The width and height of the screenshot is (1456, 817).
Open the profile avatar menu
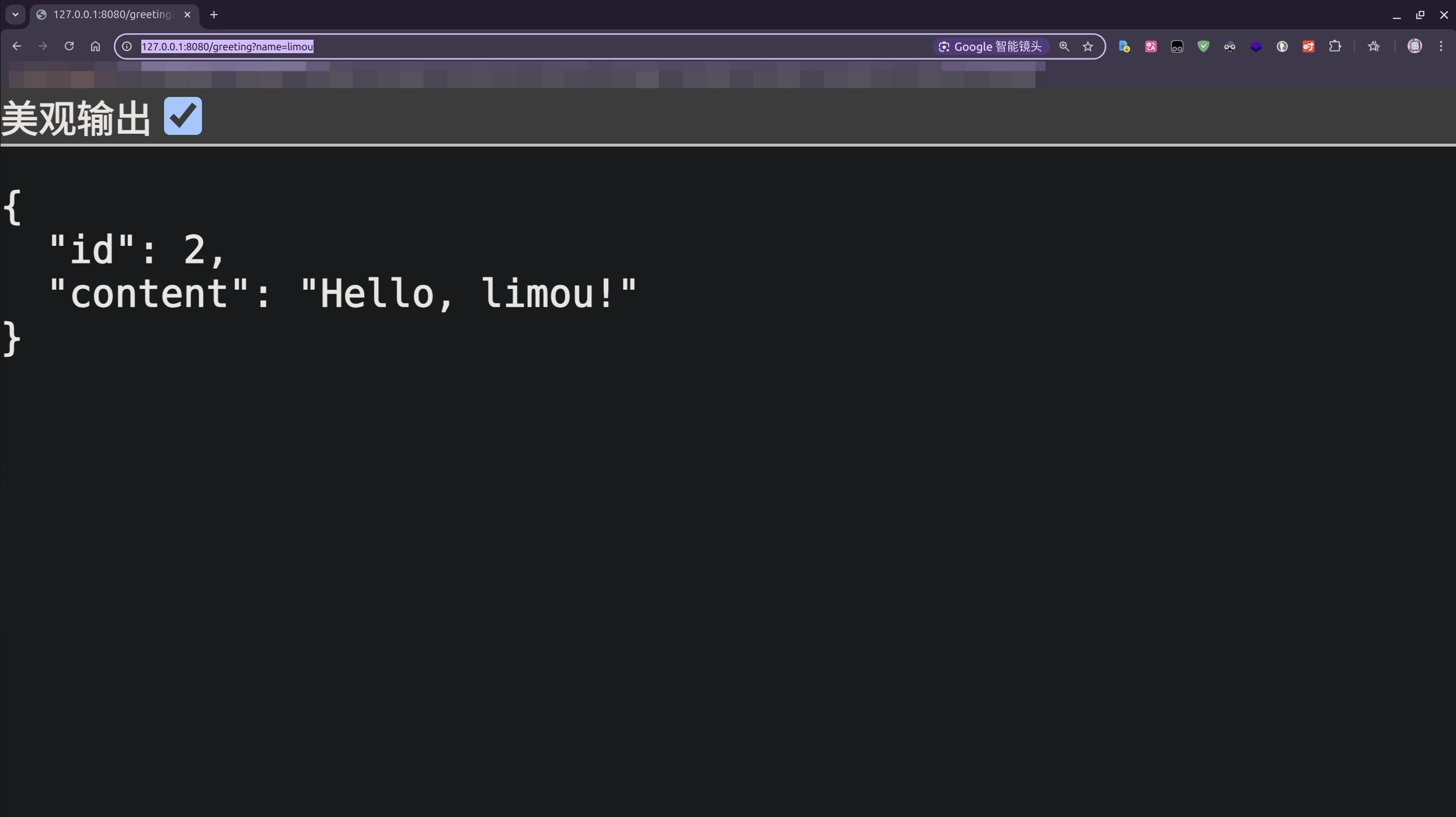[1415, 47]
